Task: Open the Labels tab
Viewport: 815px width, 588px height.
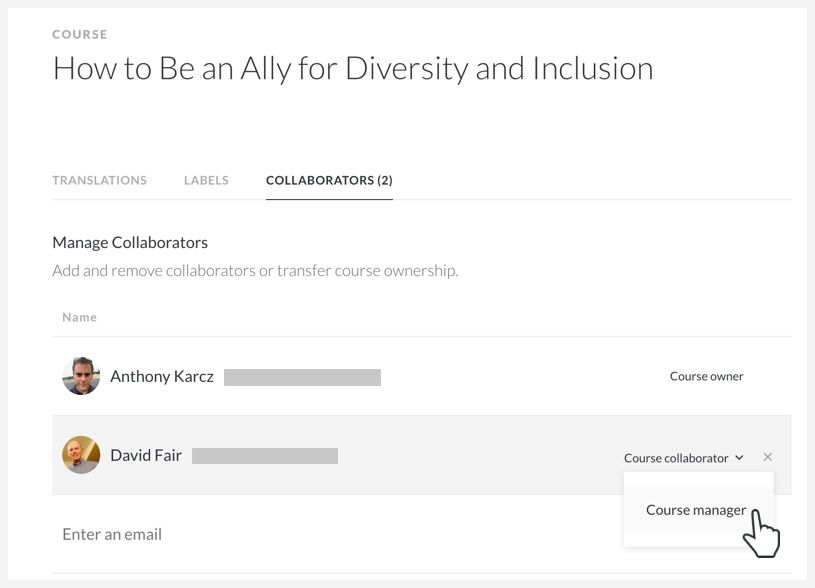Action: click(x=206, y=180)
